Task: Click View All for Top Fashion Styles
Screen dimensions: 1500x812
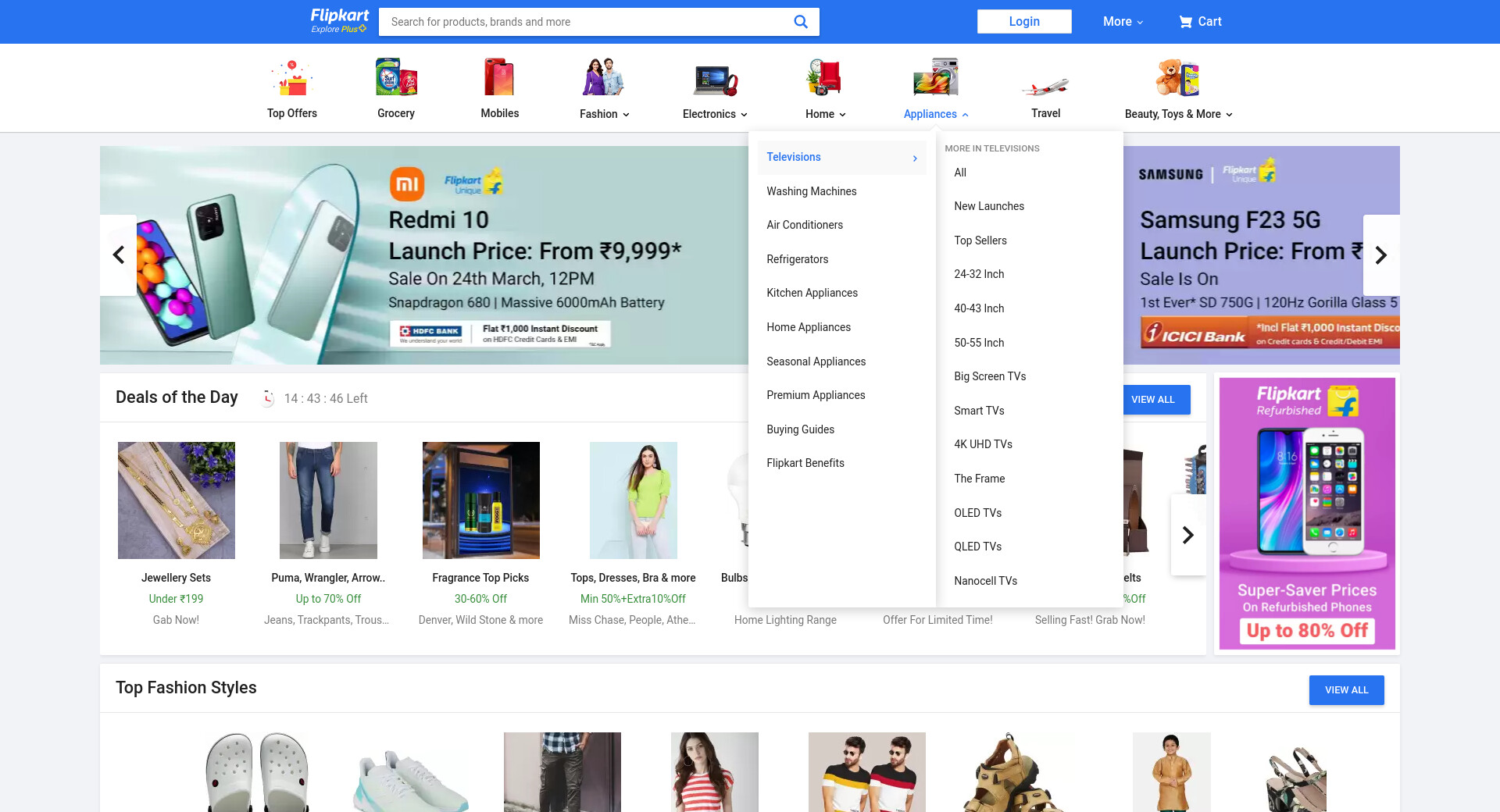Action: pos(1346,690)
